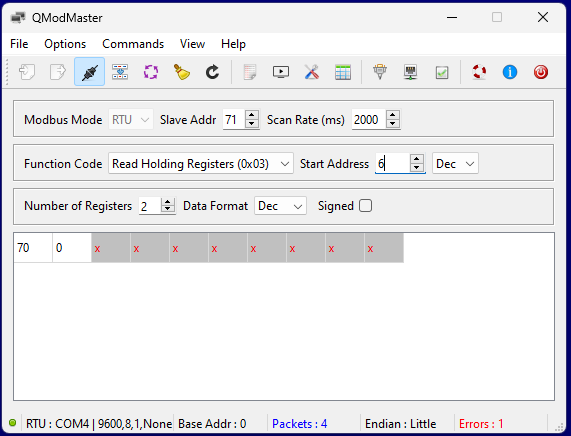571x436 pixels.
Task: Open Modbus RTU serial port settings icon
Action: click(x=380, y=72)
